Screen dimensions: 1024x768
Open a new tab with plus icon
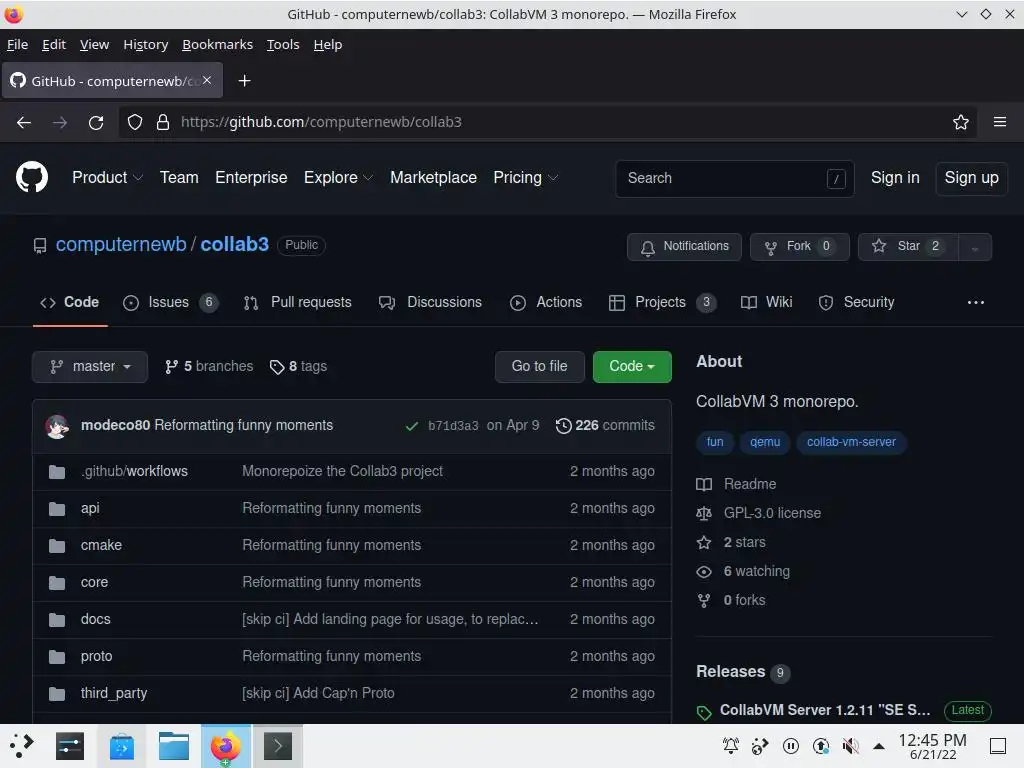244,81
